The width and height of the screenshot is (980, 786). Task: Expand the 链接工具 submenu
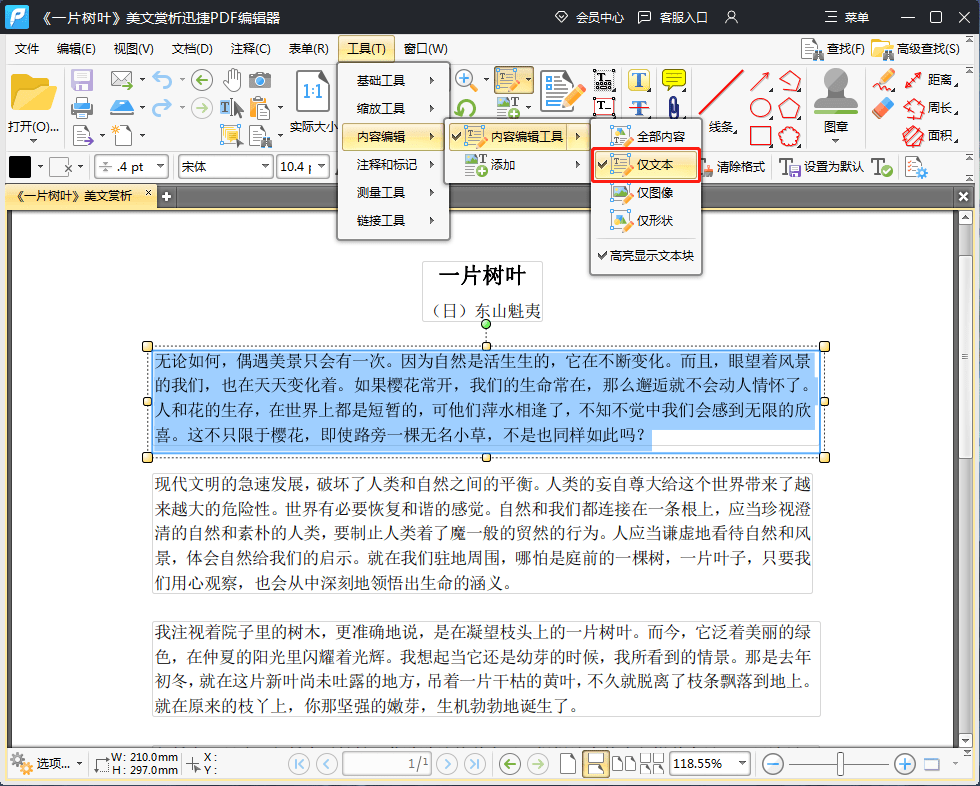[394, 221]
